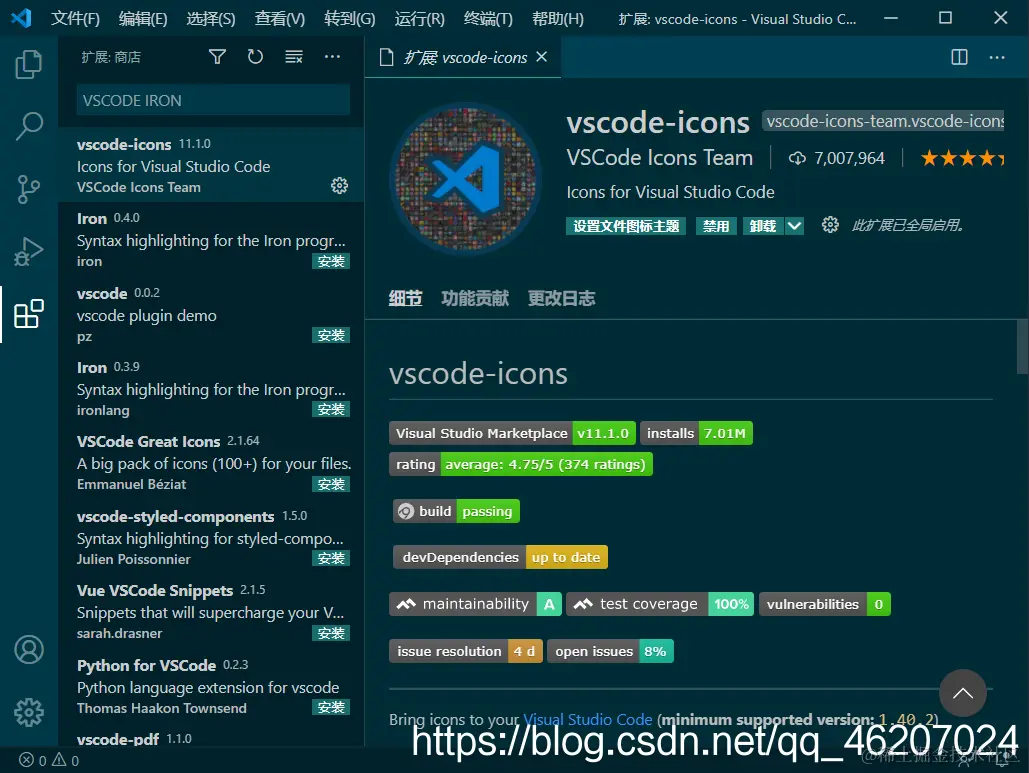Screen dimensions: 1029x773
Task: Click the devDependencies up to date badge
Action: tap(501, 557)
